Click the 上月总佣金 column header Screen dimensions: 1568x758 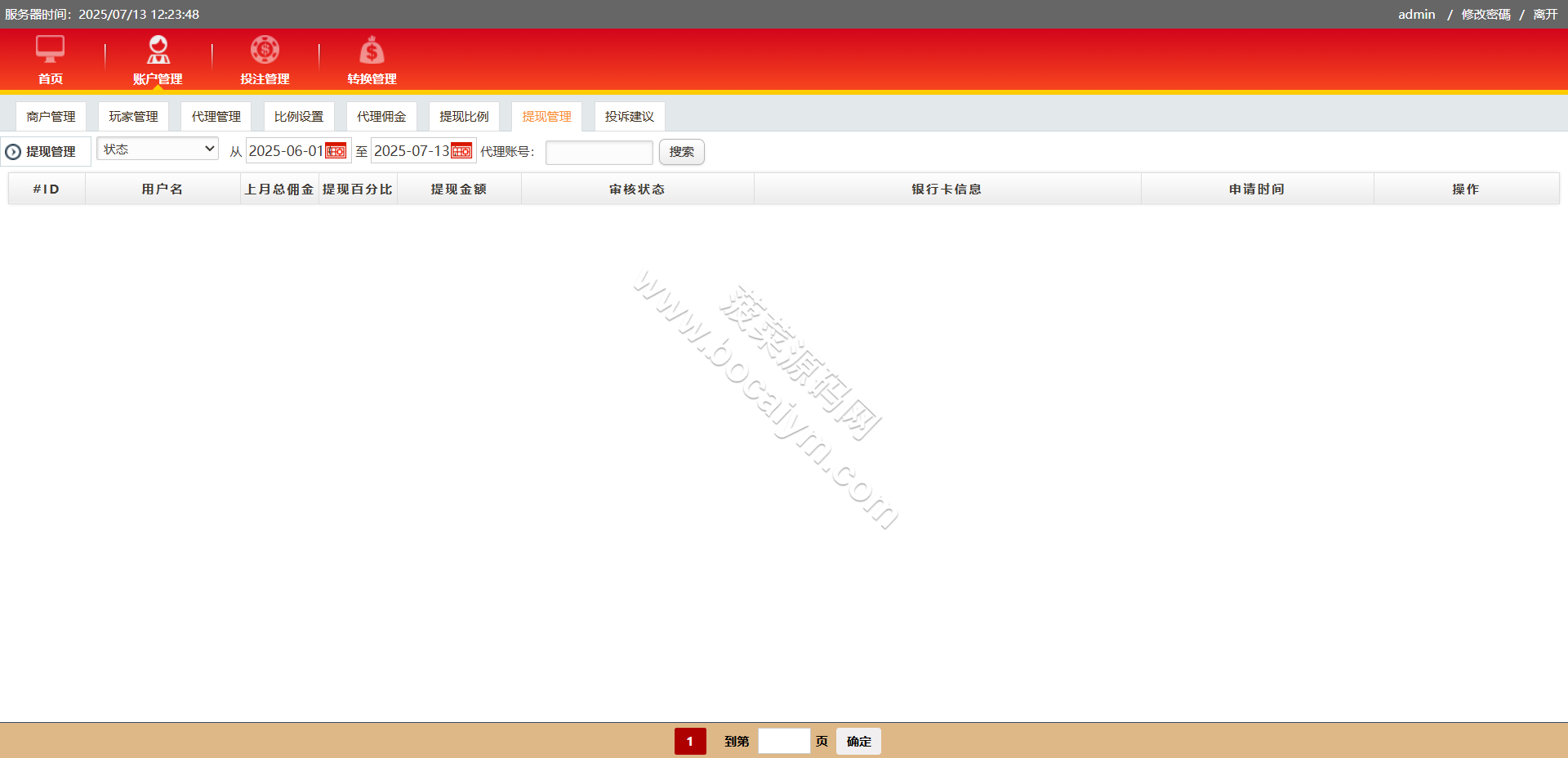pos(279,189)
